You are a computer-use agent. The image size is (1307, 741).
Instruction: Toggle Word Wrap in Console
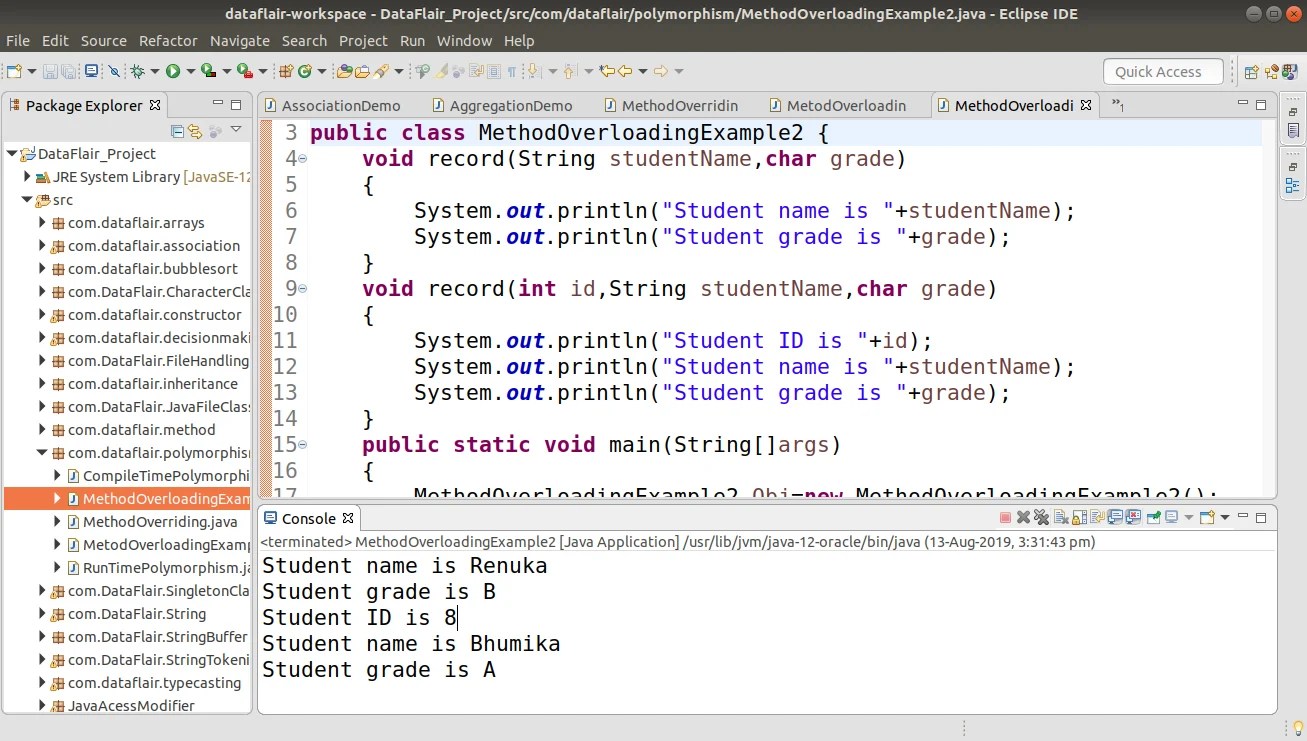click(x=1098, y=517)
